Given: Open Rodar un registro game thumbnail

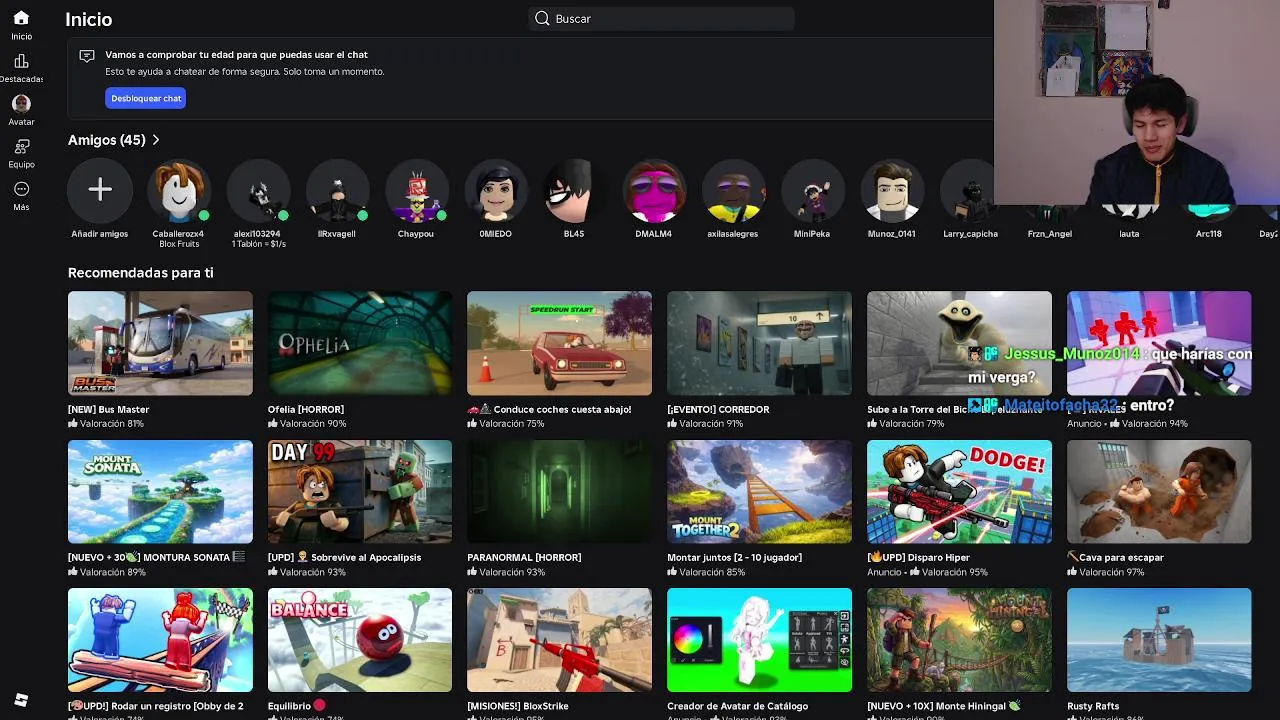Looking at the screenshot, I should [x=160, y=640].
